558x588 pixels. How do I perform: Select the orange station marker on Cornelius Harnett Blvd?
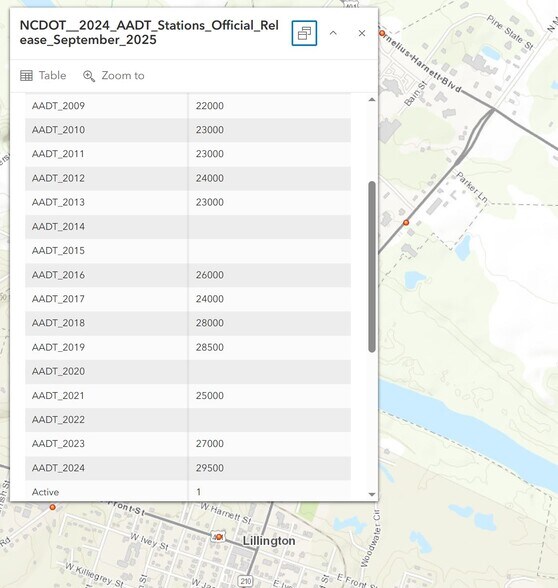[x=382, y=33]
